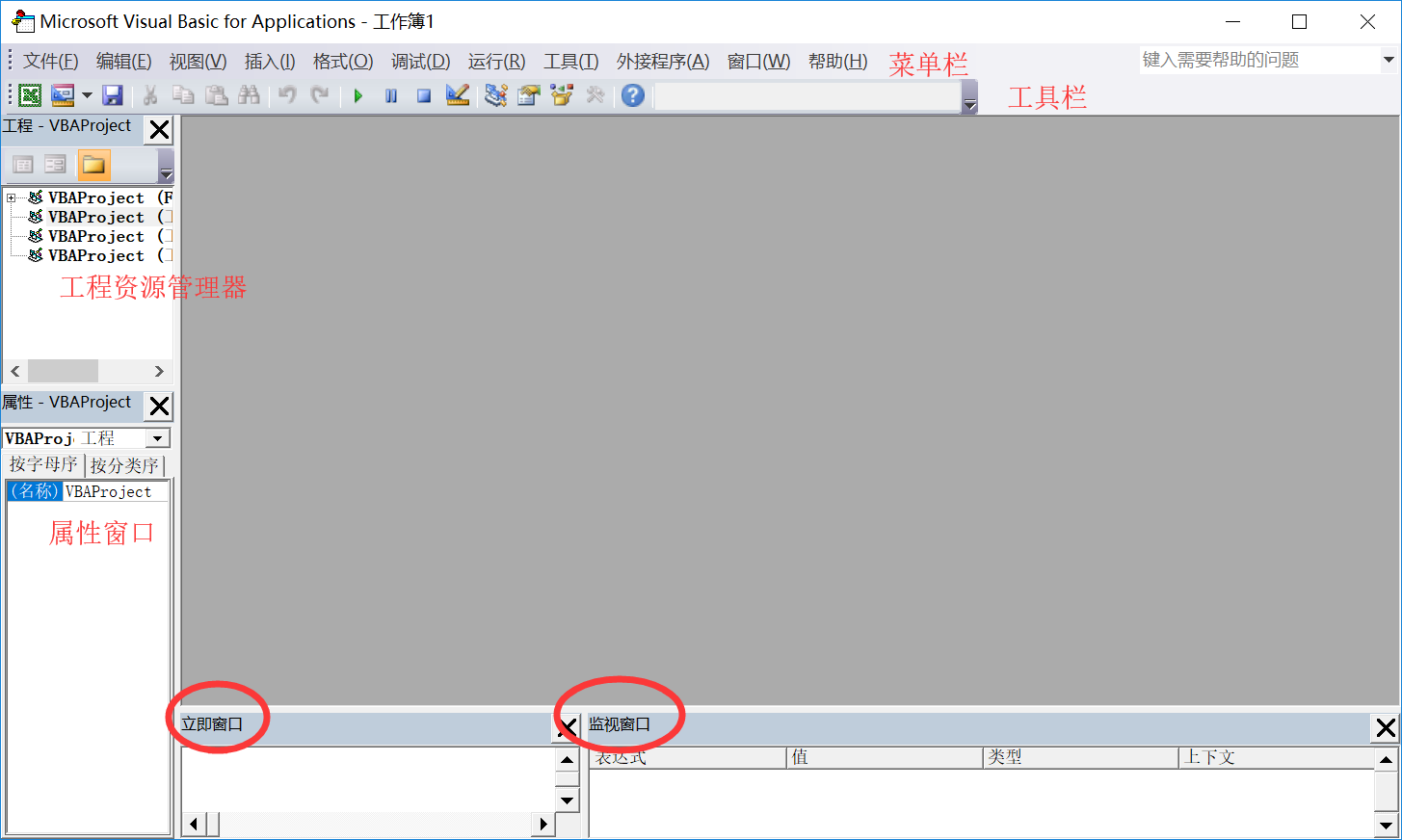
Task: Open the Insert UserForm dropdown arrow
Action: coord(87,95)
